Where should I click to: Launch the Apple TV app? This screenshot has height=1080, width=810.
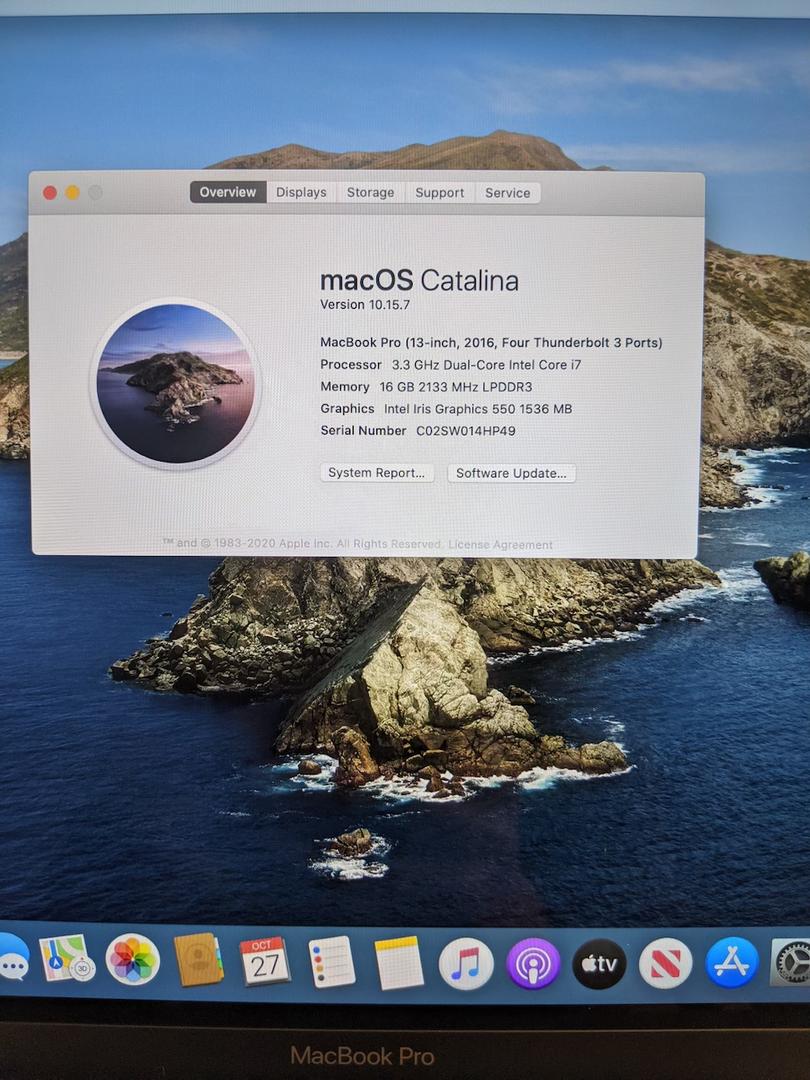(x=599, y=964)
